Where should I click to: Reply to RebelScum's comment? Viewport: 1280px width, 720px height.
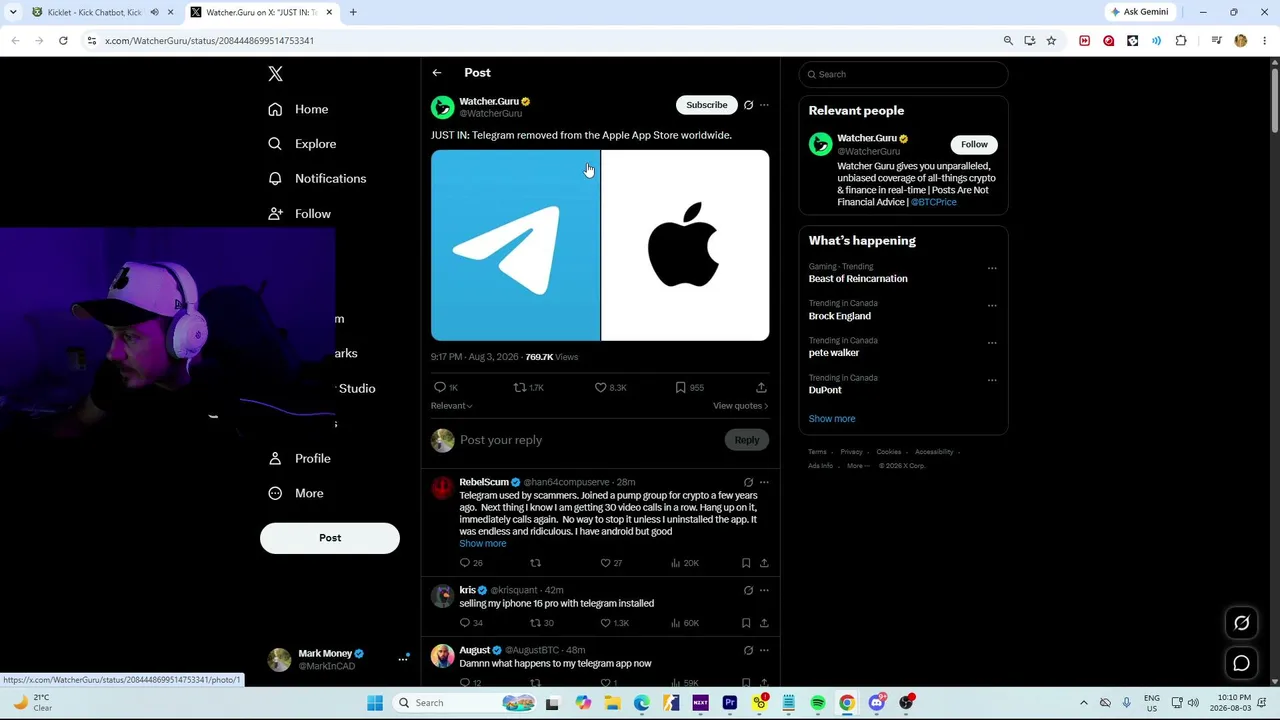pyautogui.click(x=471, y=563)
